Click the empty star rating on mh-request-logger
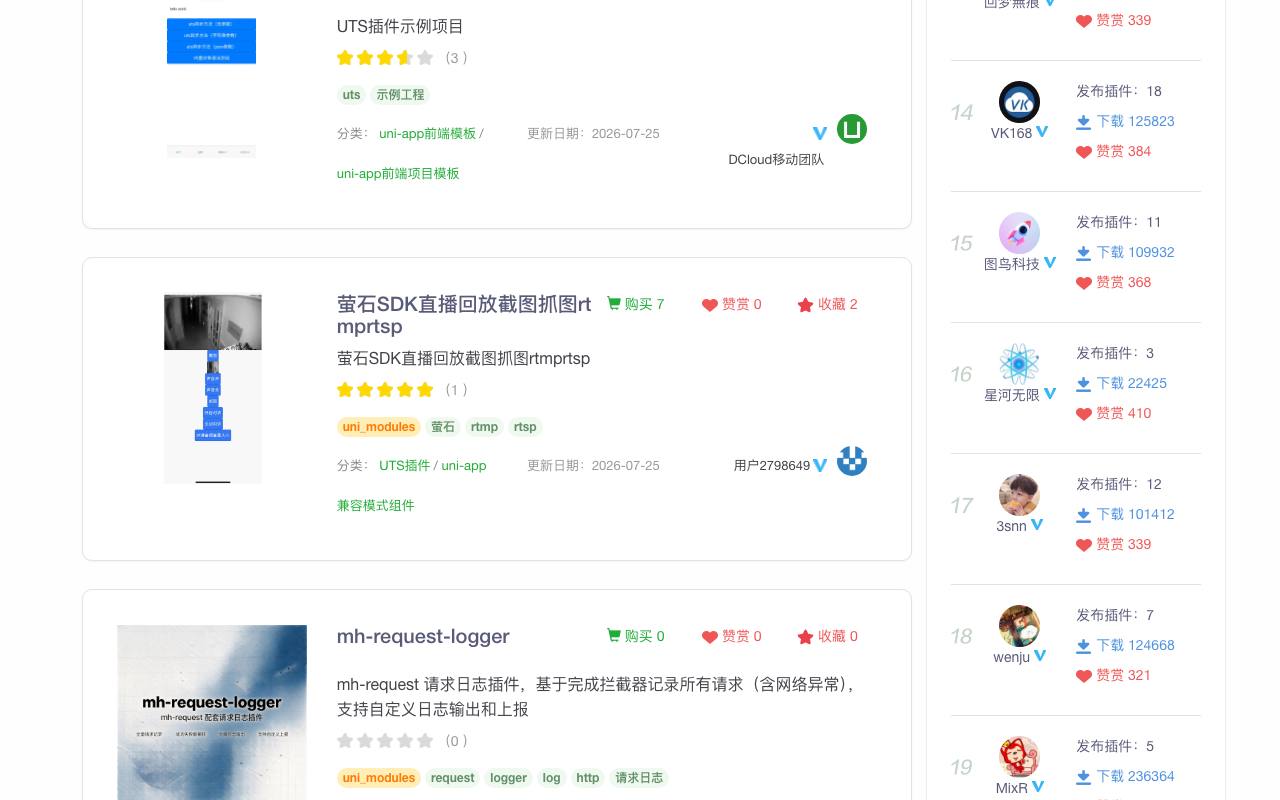This screenshot has width=1280, height=800. (x=385, y=741)
